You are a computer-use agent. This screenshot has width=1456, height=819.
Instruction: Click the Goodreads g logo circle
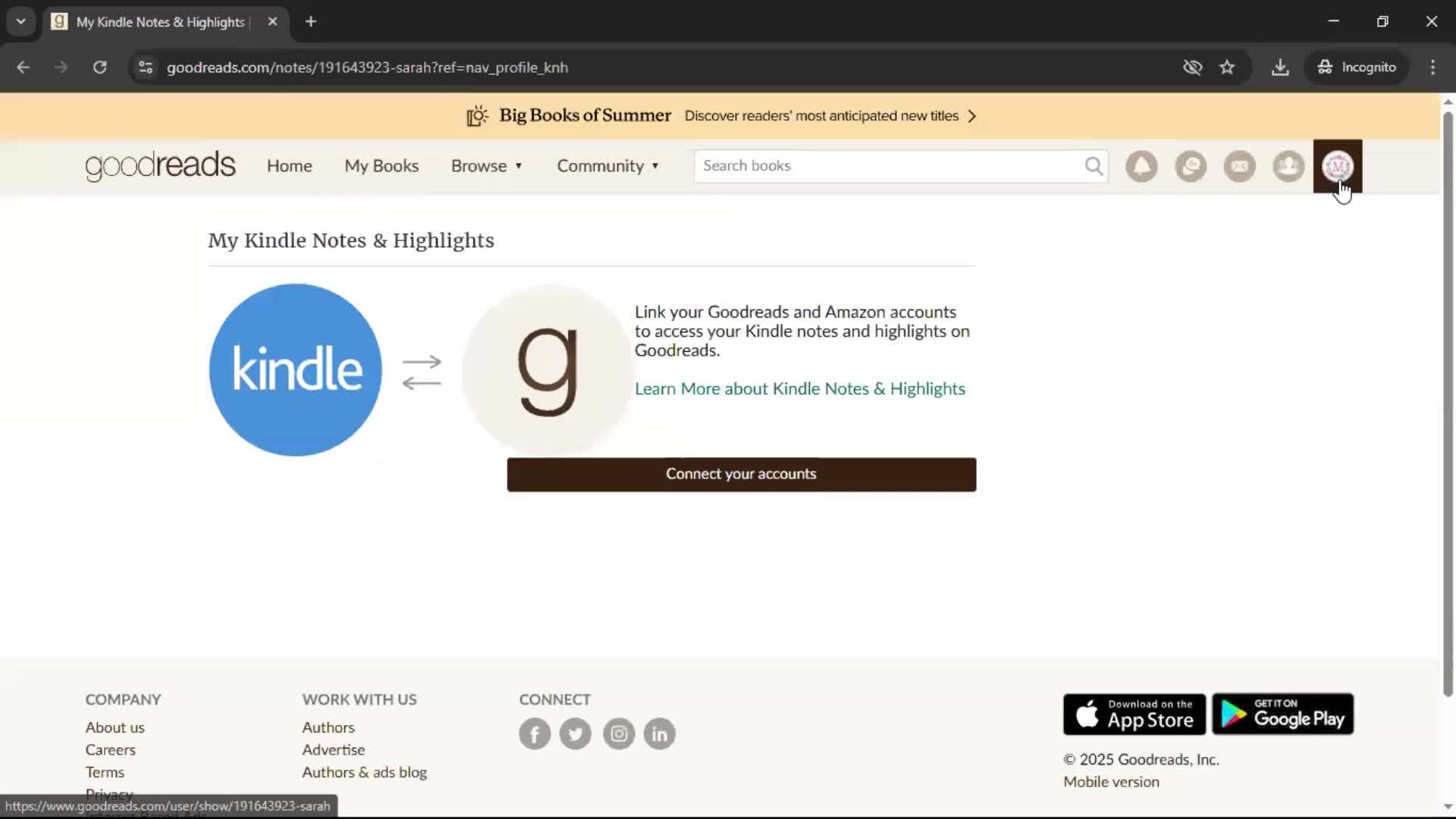pos(548,370)
